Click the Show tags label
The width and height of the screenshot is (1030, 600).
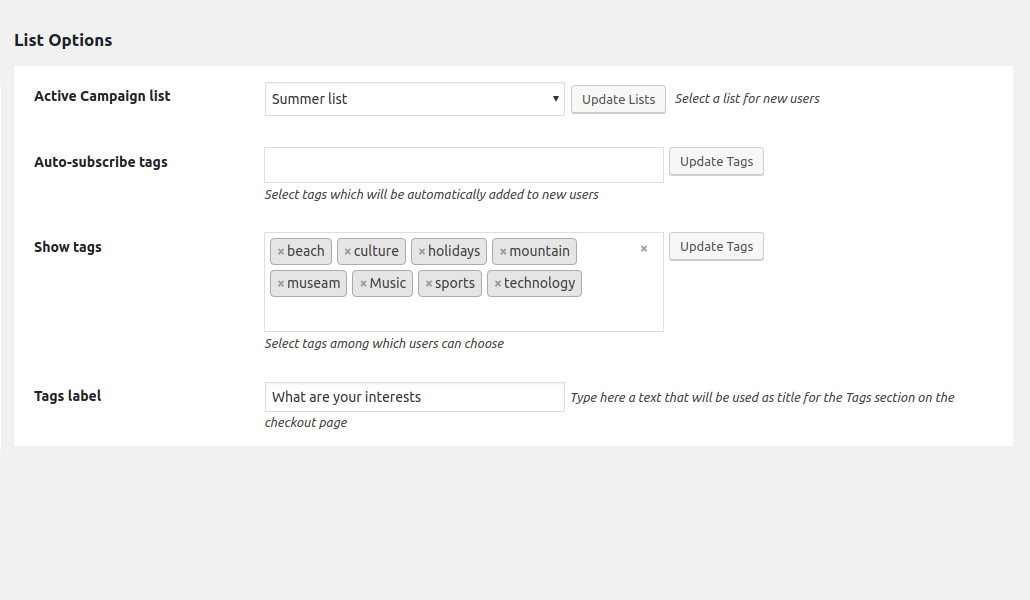tap(68, 247)
